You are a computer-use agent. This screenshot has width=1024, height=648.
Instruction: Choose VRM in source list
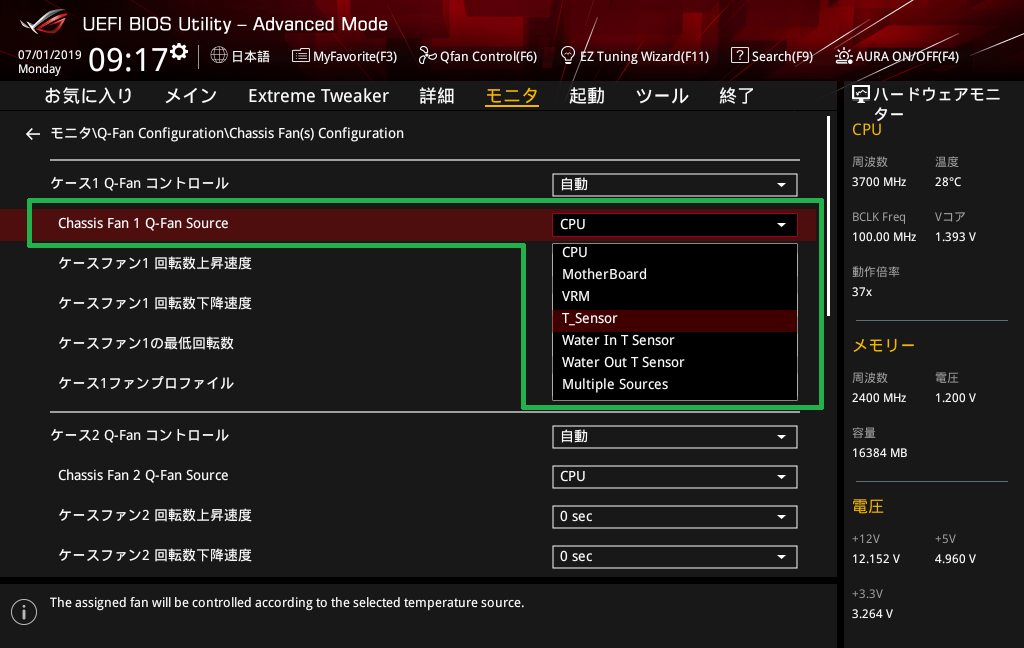675,297
